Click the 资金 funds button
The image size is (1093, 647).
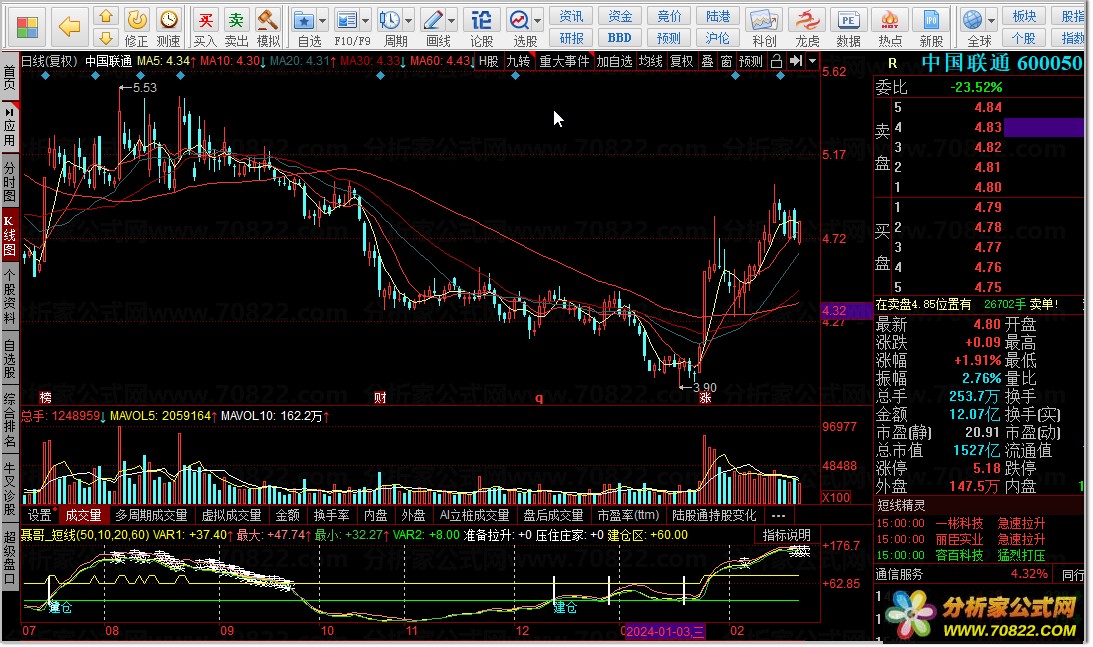coord(620,15)
